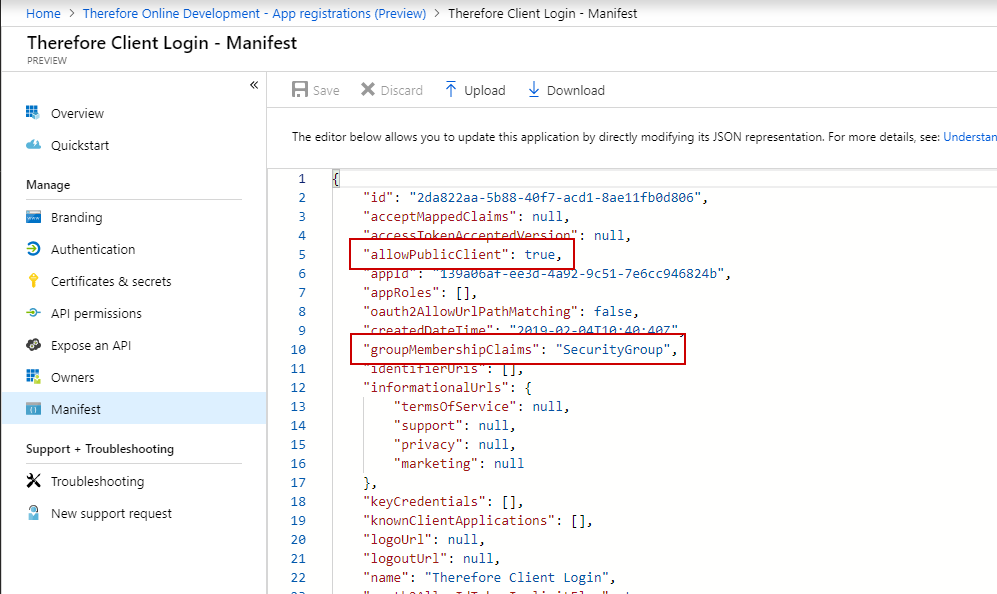Open Therefore Online Development App registrations breadcrumb
This screenshot has height=594, width=997.
click(x=254, y=13)
